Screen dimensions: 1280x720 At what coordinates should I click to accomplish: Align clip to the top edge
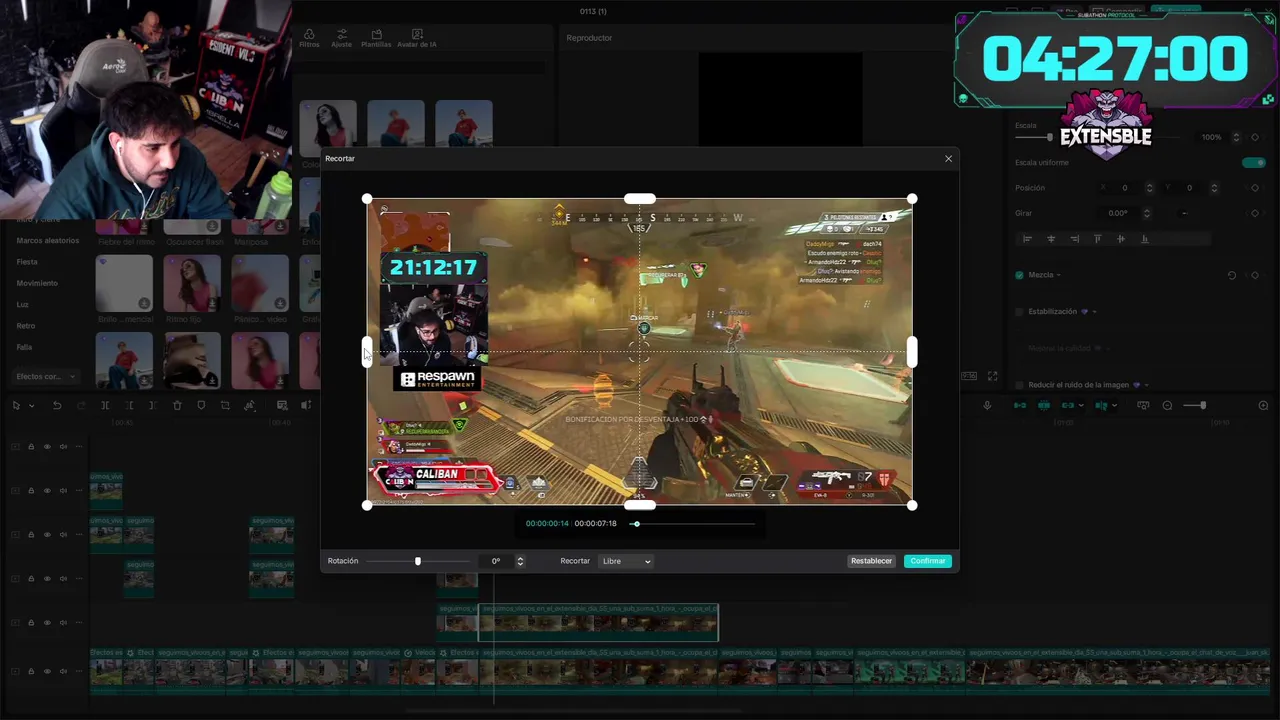[1098, 239]
